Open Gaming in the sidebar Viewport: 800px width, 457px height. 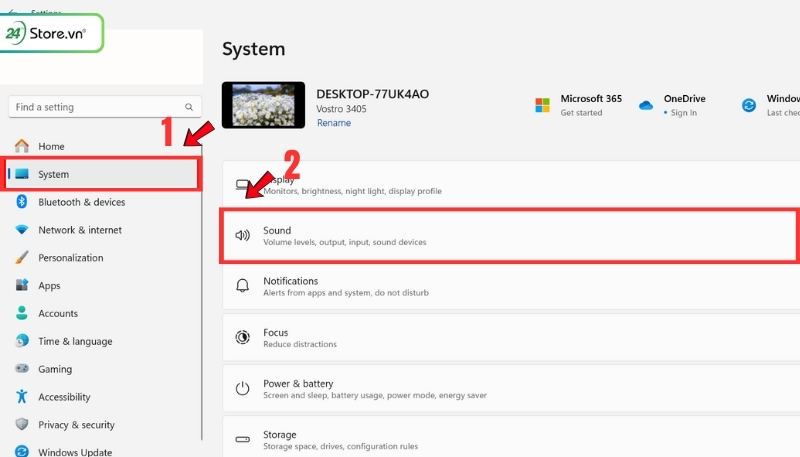click(104, 369)
